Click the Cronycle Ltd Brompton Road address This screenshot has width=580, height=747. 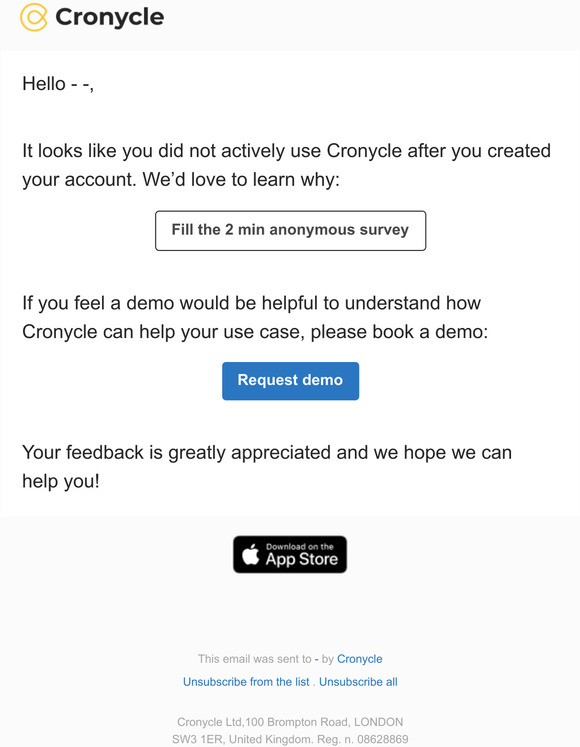coord(290,722)
